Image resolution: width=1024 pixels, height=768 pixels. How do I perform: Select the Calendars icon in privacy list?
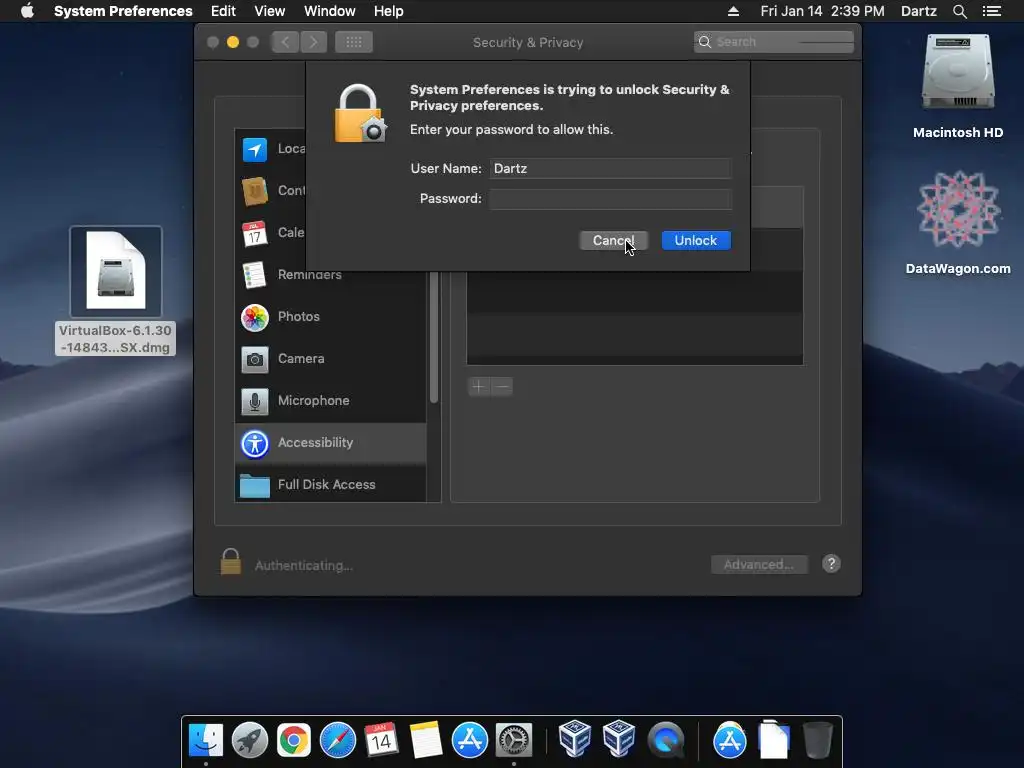tap(255, 233)
